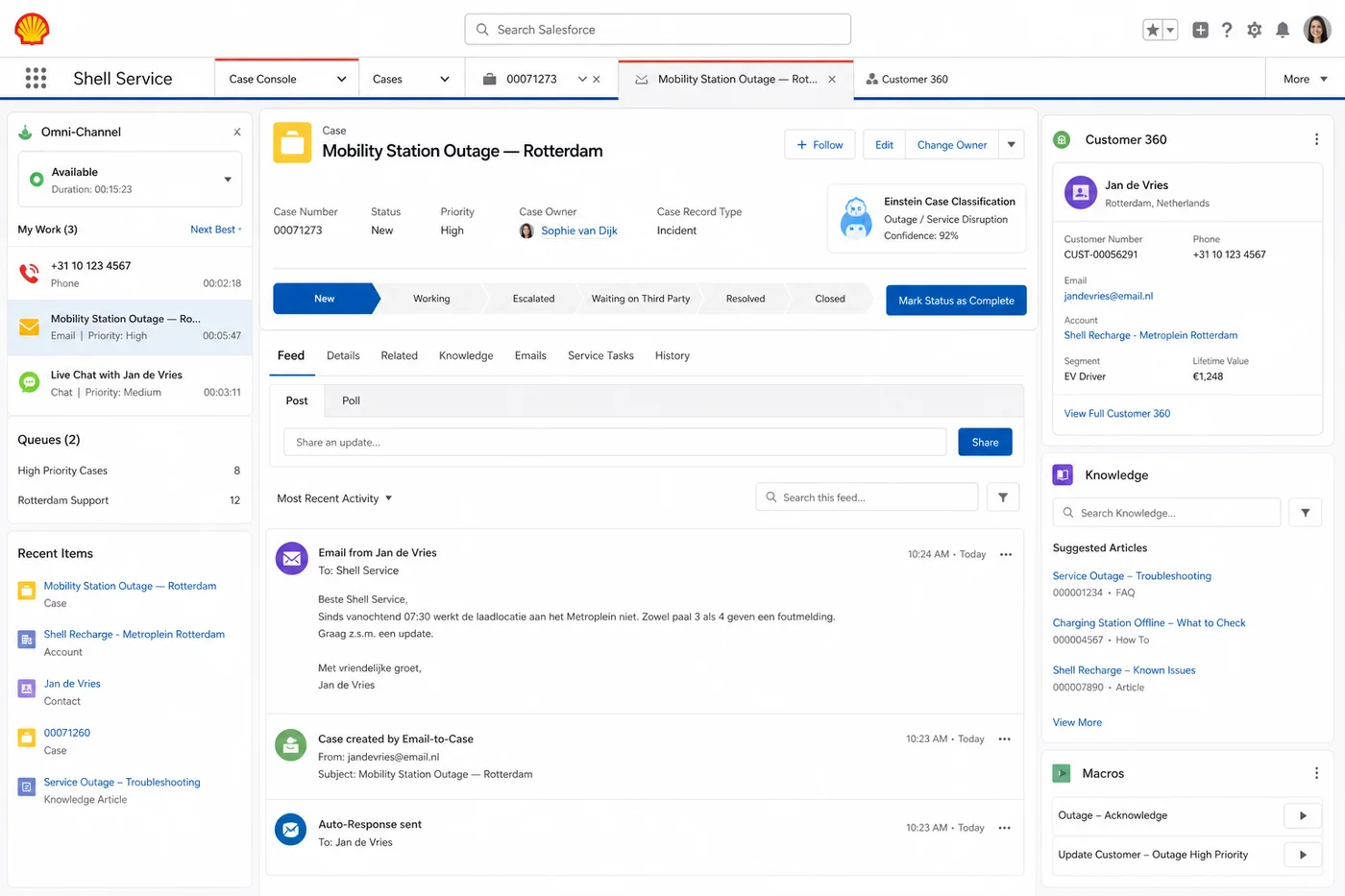The image size is (1345, 896).
Task: Click the Einstein Case Classification bot icon
Action: (x=856, y=218)
